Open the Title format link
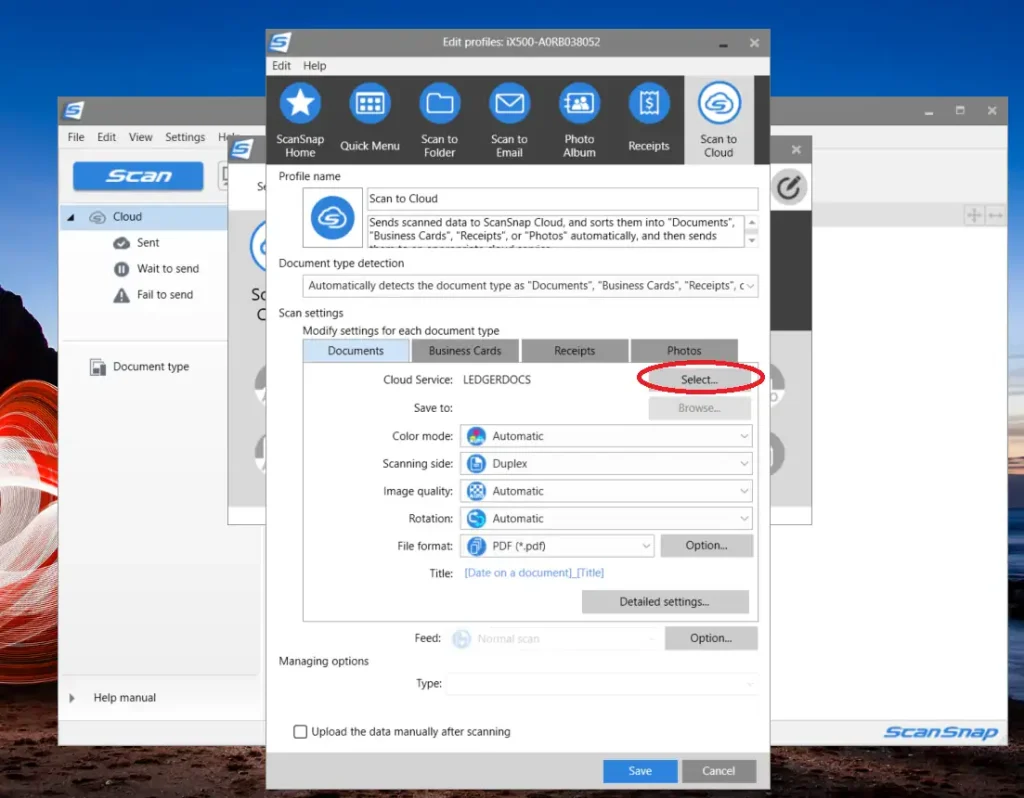The image size is (1024, 798). coord(534,573)
